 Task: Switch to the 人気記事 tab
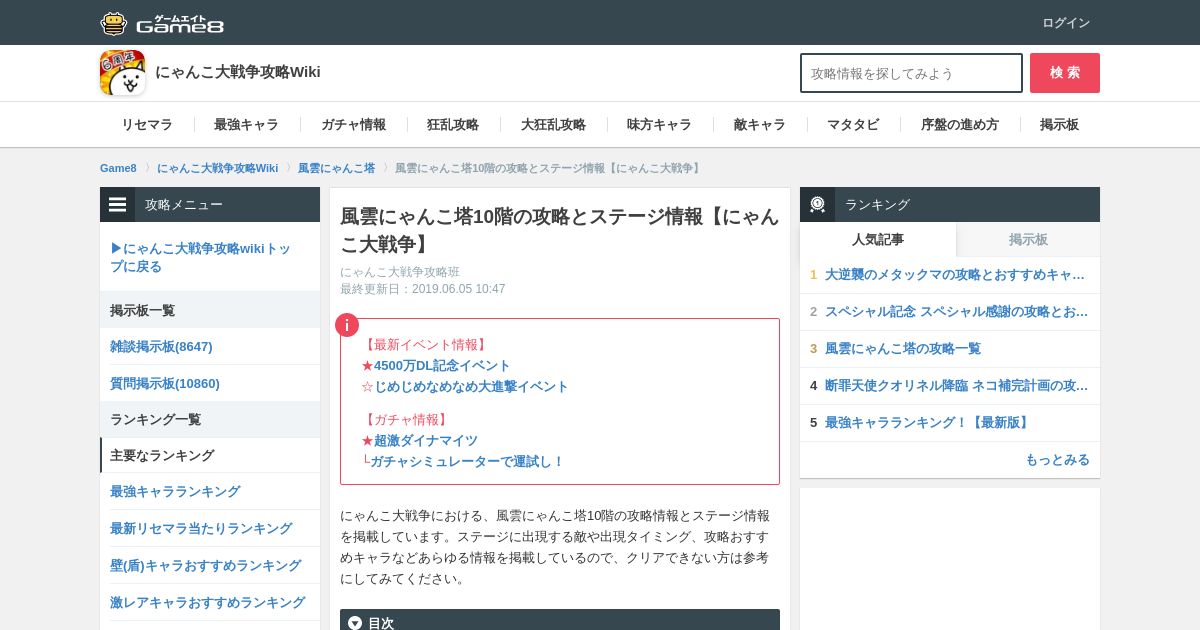tap(878, 239)
